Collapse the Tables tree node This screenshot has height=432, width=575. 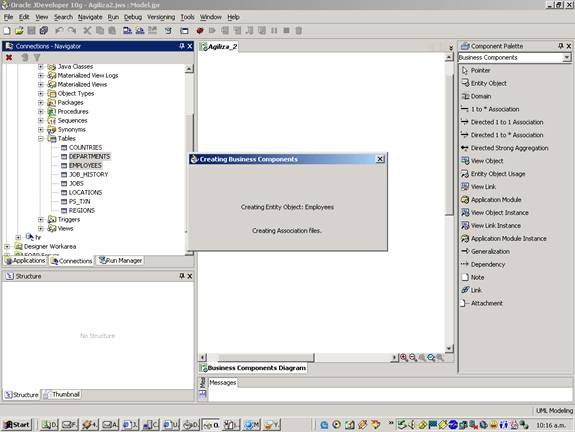click(41, 139)
